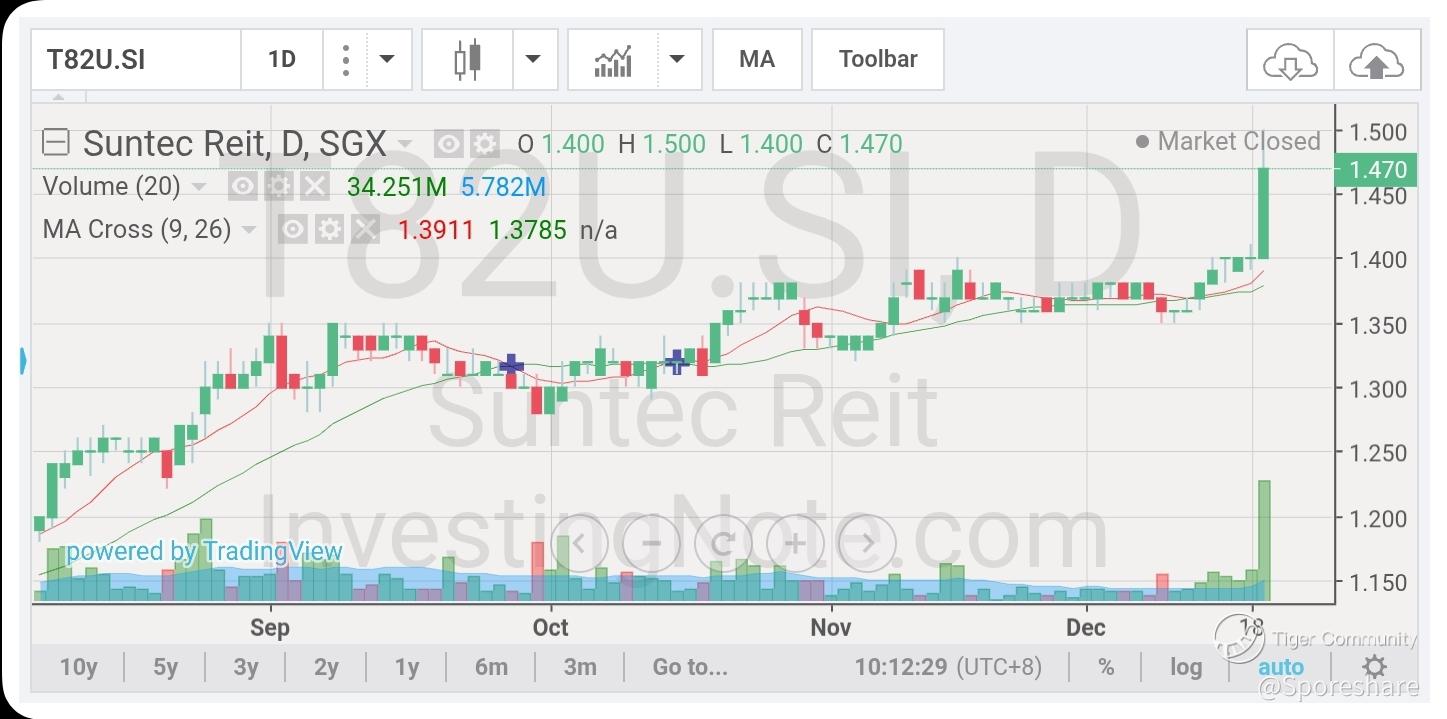
Task: Click the Nov date label on time axis
Action: pos(831,628)
